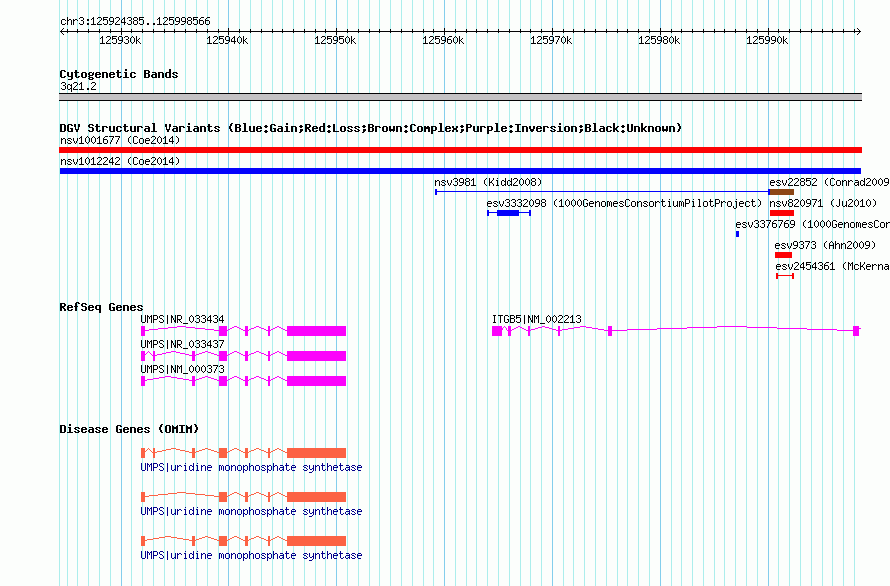Click the 3q21.2 band label
The height and width of the screenshot is (586, 890).
(x=78, y=86)
